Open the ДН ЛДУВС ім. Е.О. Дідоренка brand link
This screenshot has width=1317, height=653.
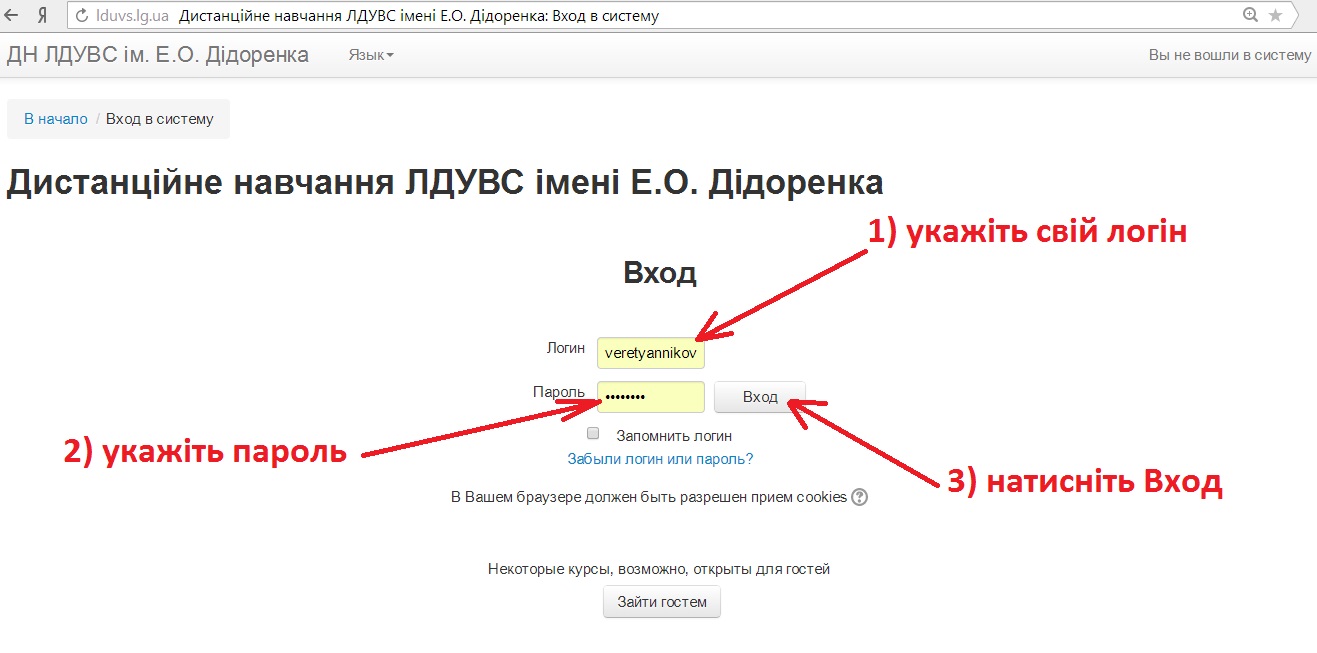pos(158,55)
